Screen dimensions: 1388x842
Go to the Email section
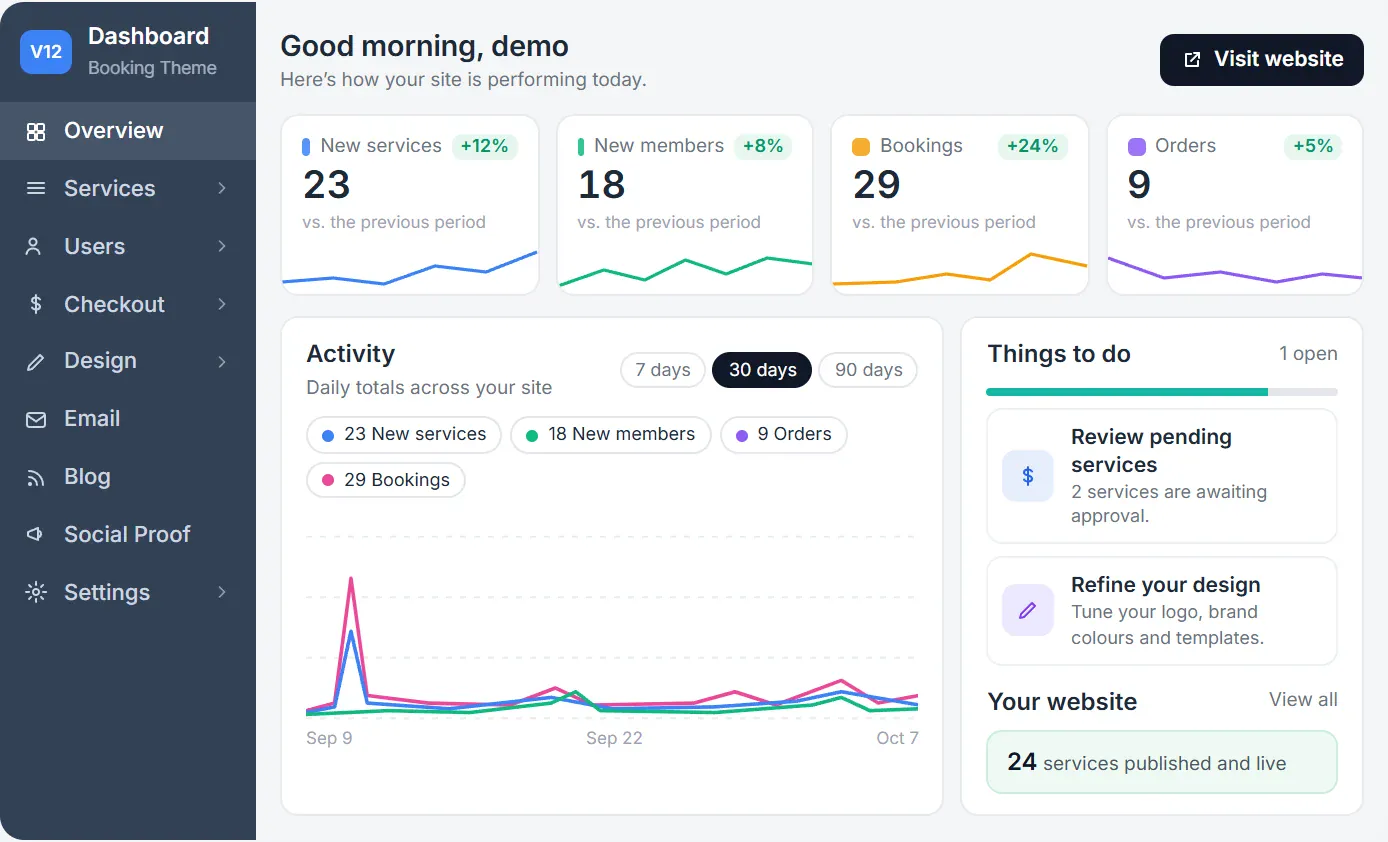point(128,419)
